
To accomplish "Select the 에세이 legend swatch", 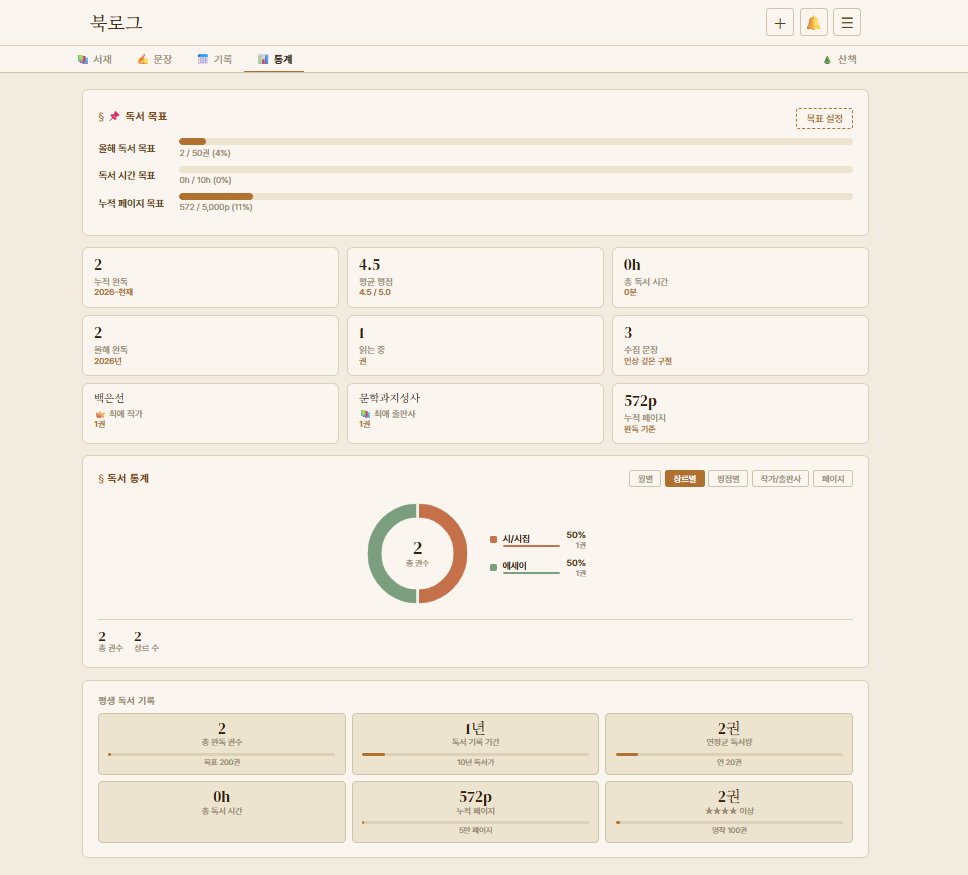I will 491,566.
